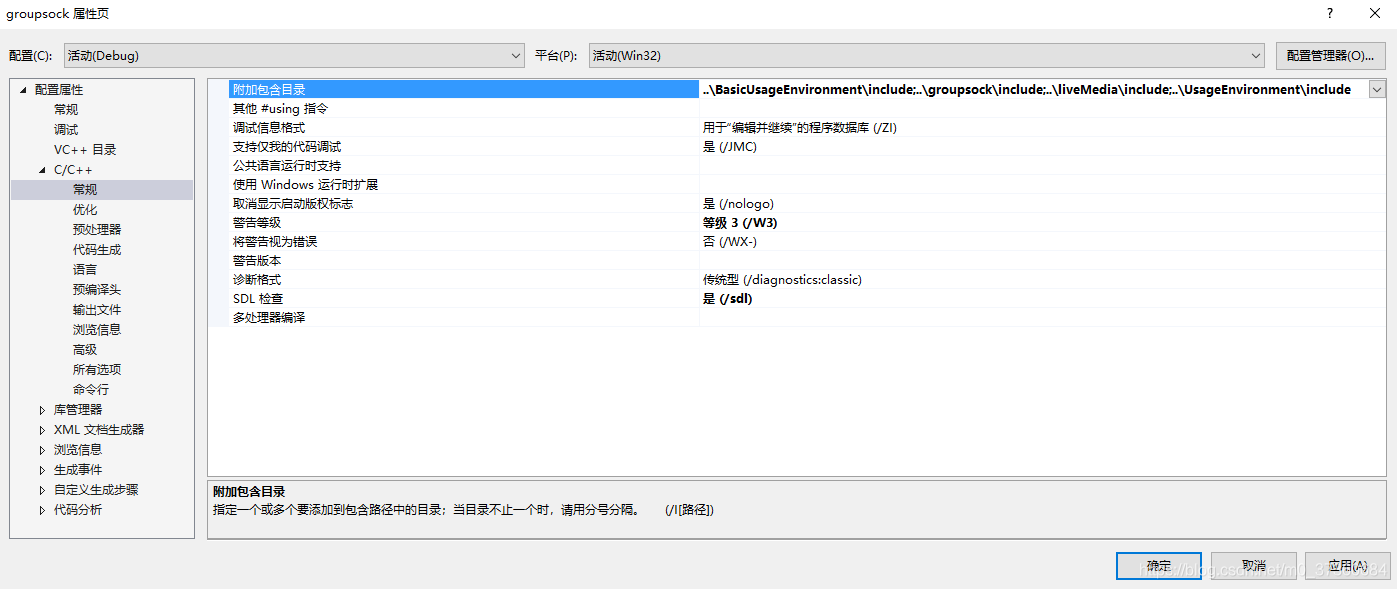Expand the XML 文档生成器 node arrow
The height and width of the screenshot is (589, 1397).
pyautogui.click(x=42, y=430)
